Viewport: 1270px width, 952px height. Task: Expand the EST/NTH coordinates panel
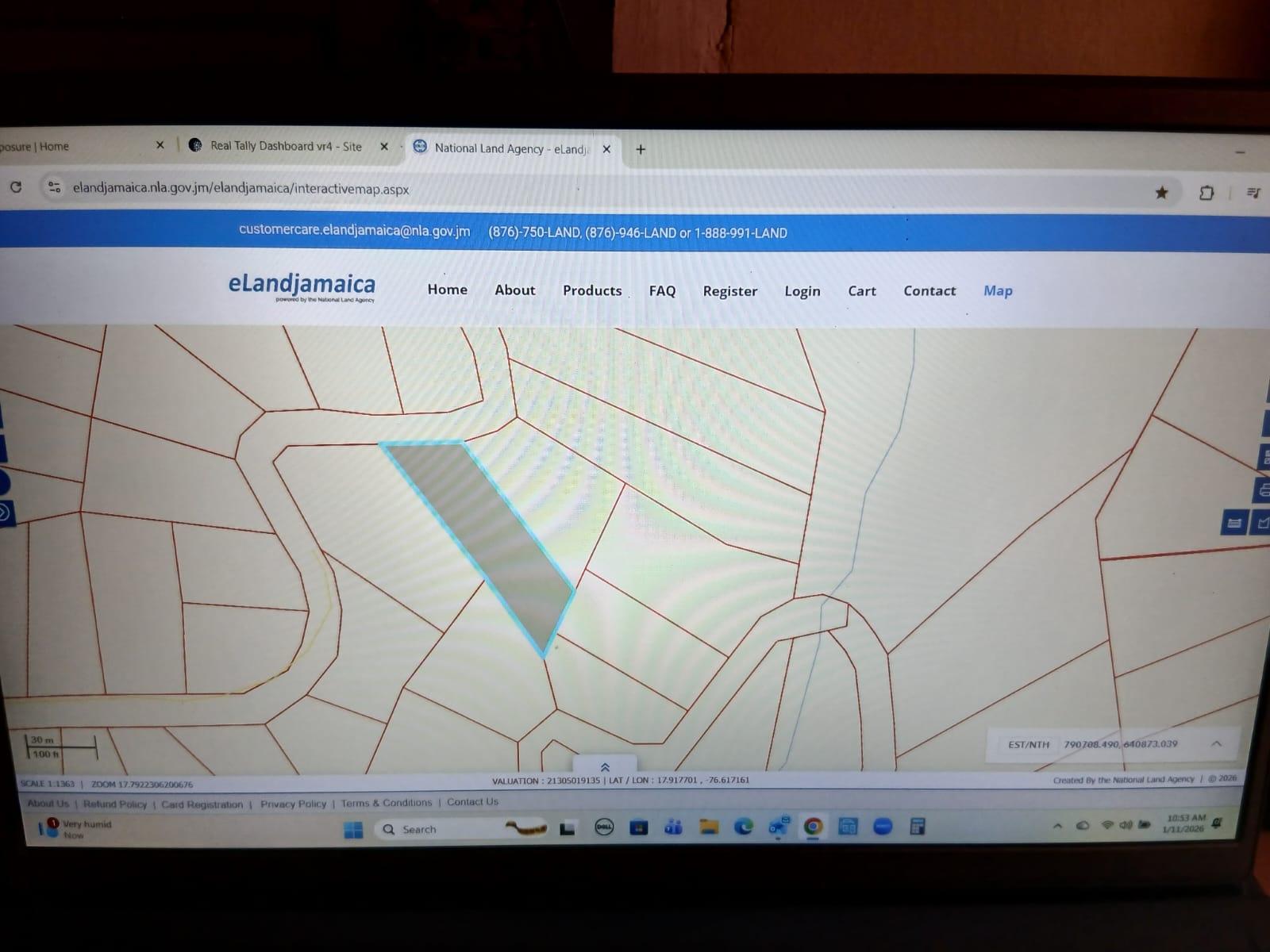[1216, 743]
